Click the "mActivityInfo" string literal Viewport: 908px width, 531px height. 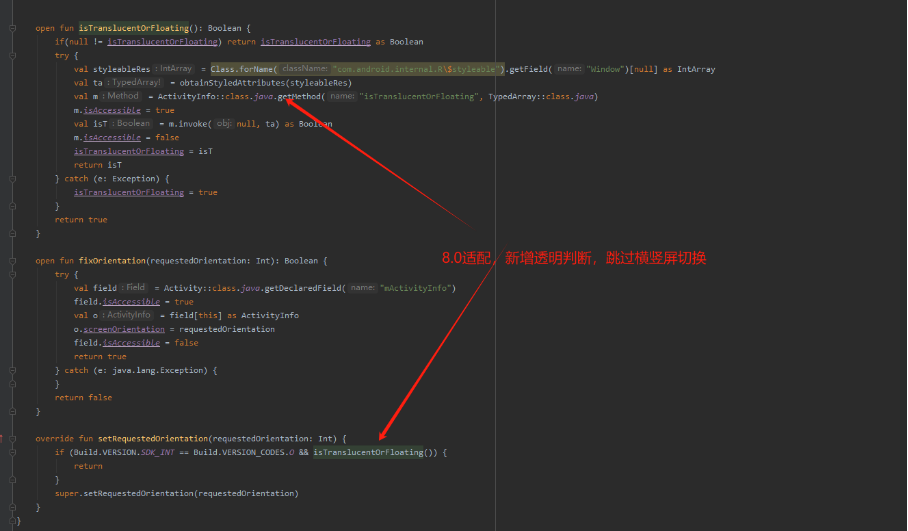(417, 288)
